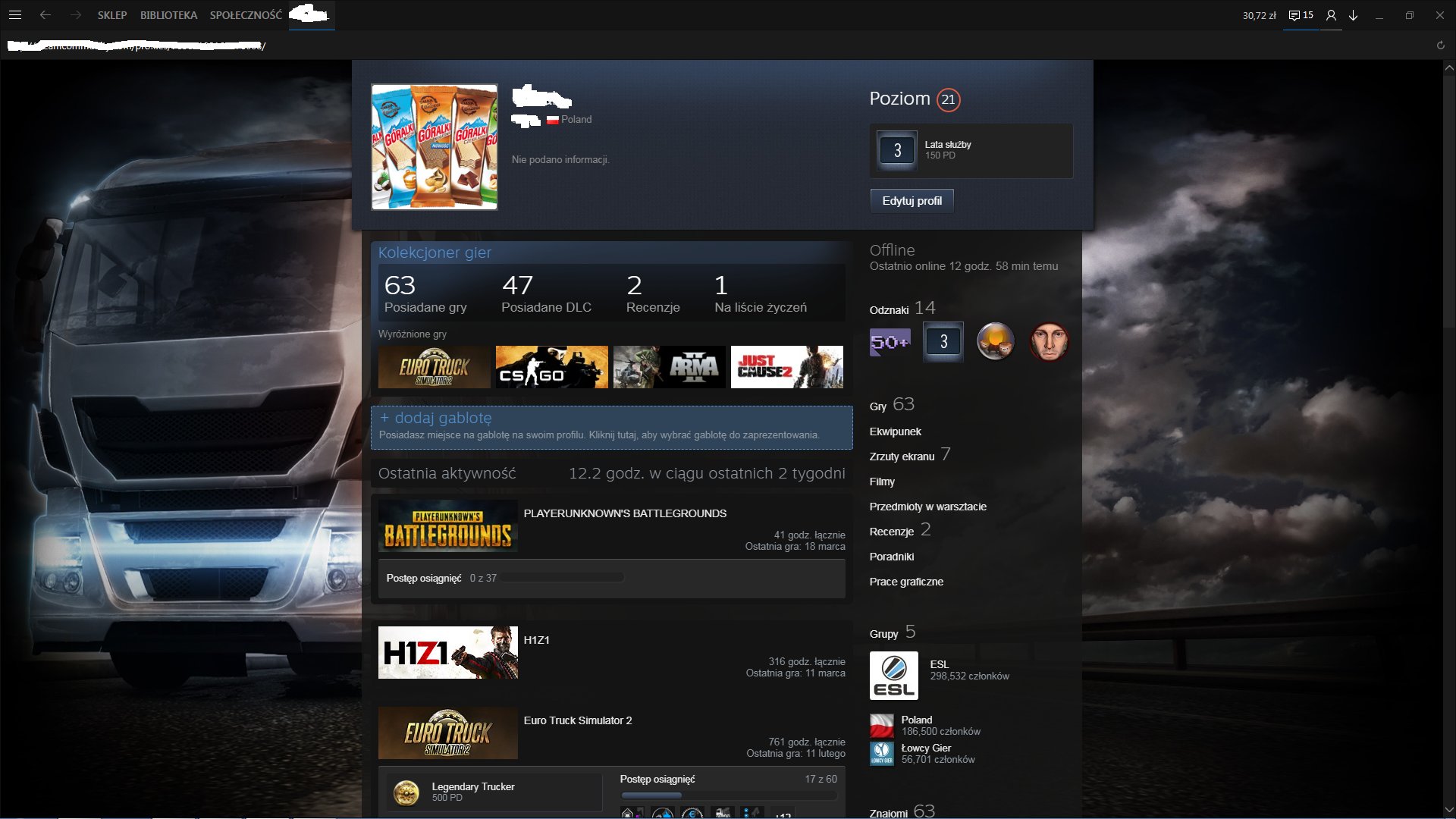This screenshot has height=819, width=1456.
Task: Open 2 Recenzje stat in showcase
Action: (x=653, y=293)
